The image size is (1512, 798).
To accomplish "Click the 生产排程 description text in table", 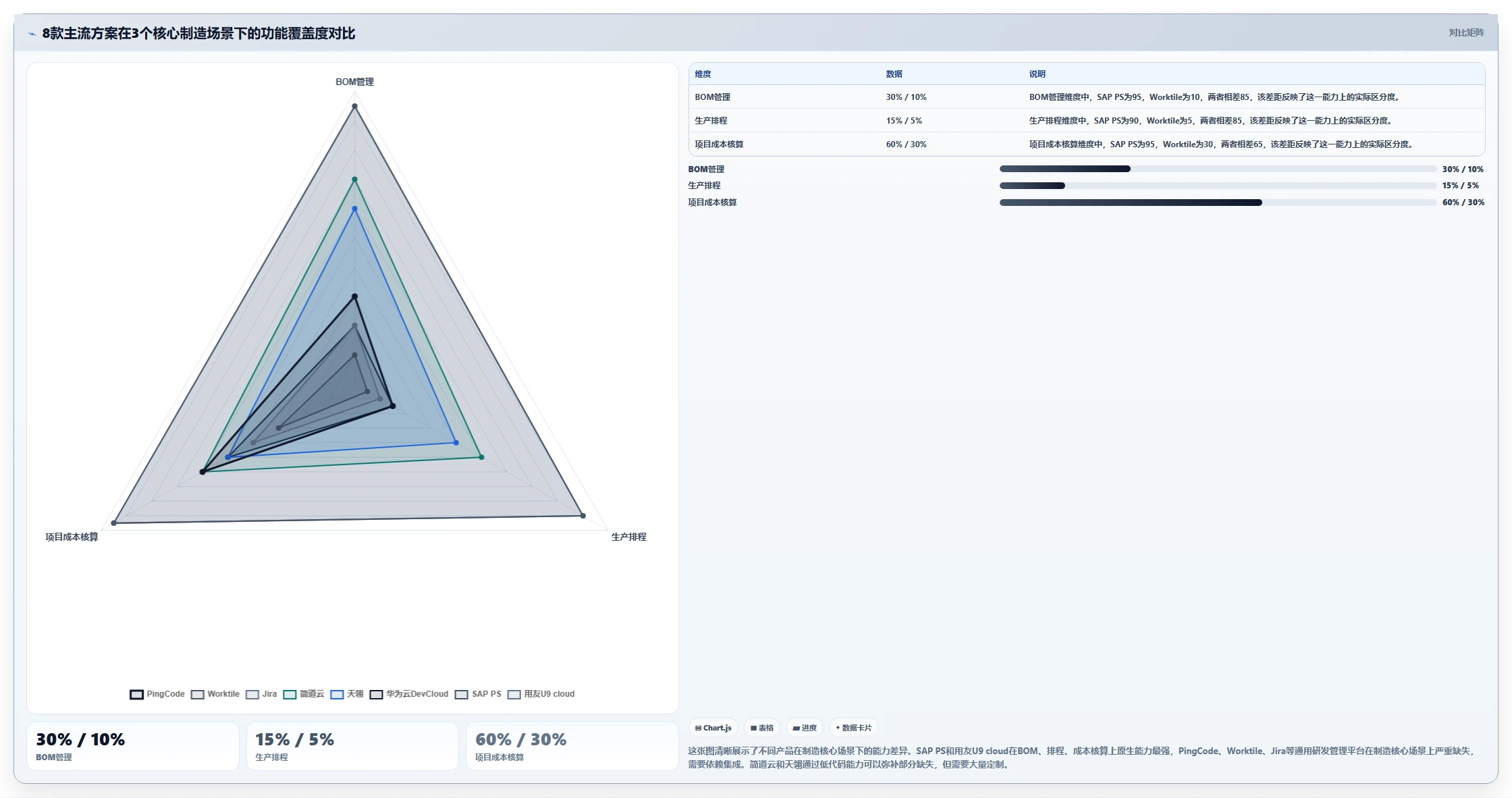I will [1212, 121].
